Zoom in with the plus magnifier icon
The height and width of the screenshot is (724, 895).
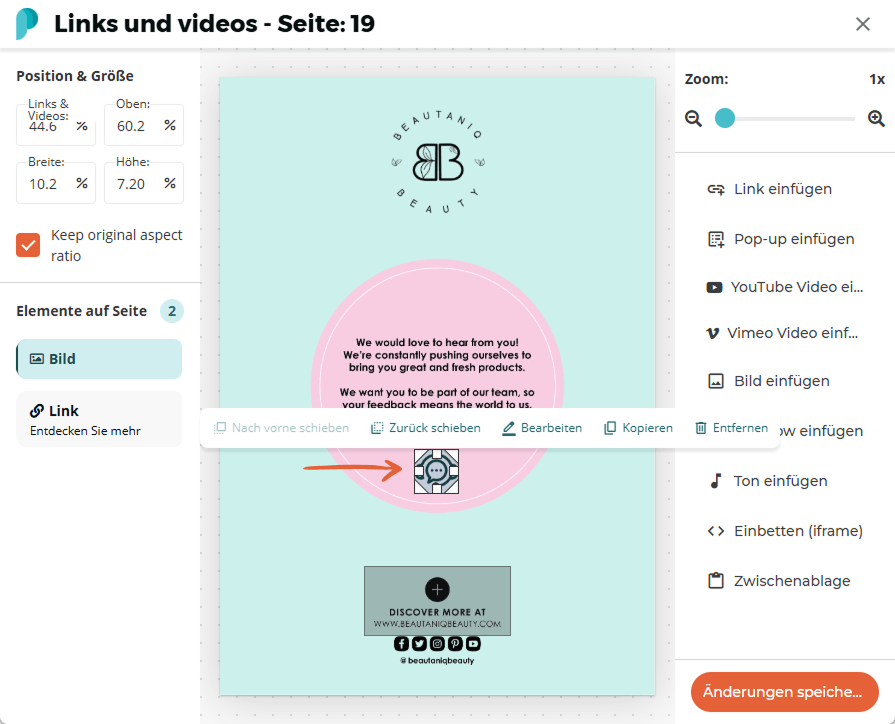coord(876,119)
